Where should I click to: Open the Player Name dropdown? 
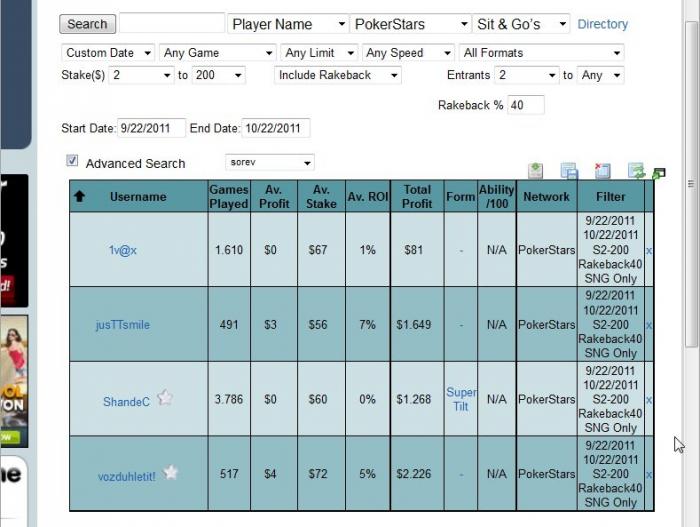coord(289,24)
